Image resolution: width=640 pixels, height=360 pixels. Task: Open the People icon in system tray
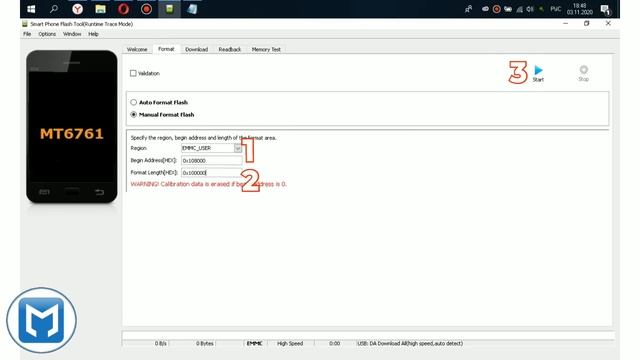pos(469,9)
